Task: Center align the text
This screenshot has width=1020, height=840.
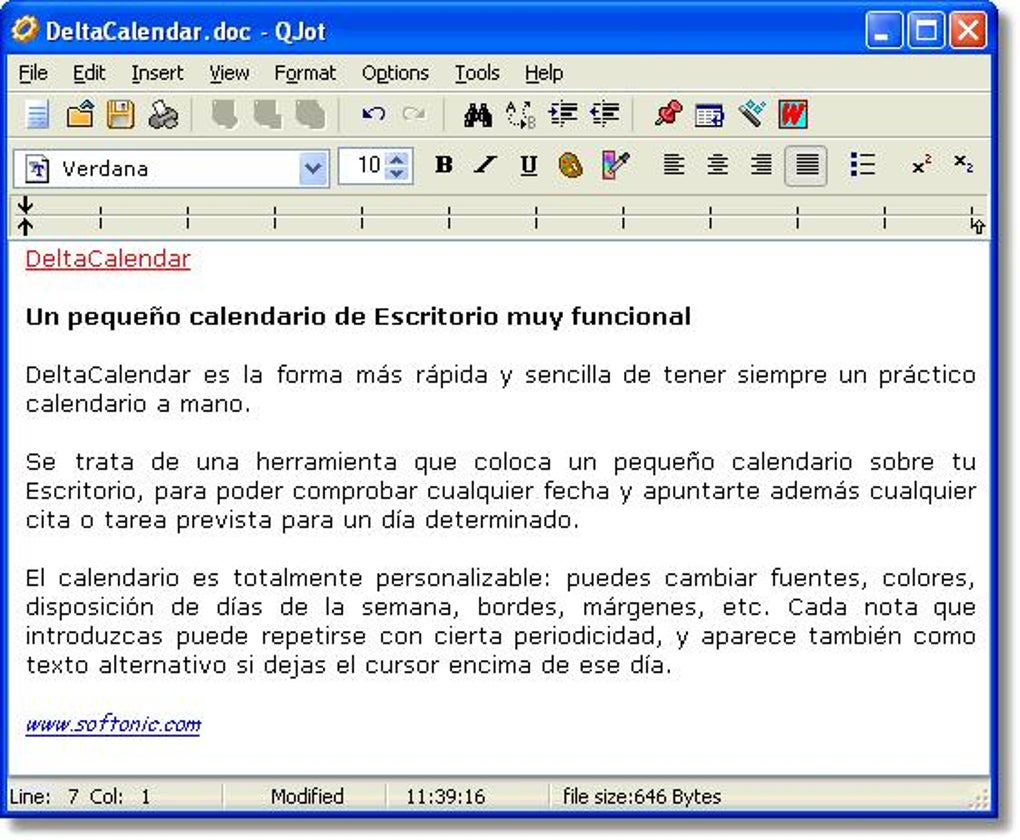Action: (718, 165)
